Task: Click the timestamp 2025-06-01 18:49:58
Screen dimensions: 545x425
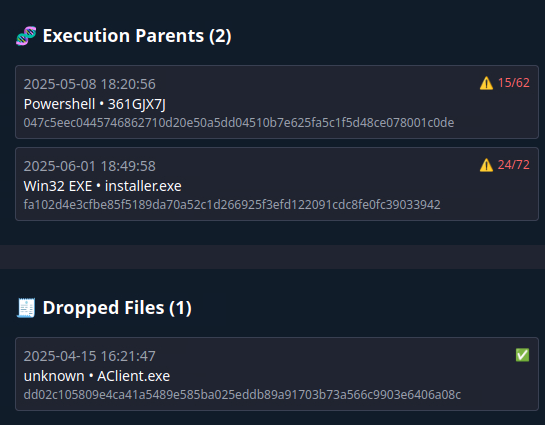Action: (90, 166)
